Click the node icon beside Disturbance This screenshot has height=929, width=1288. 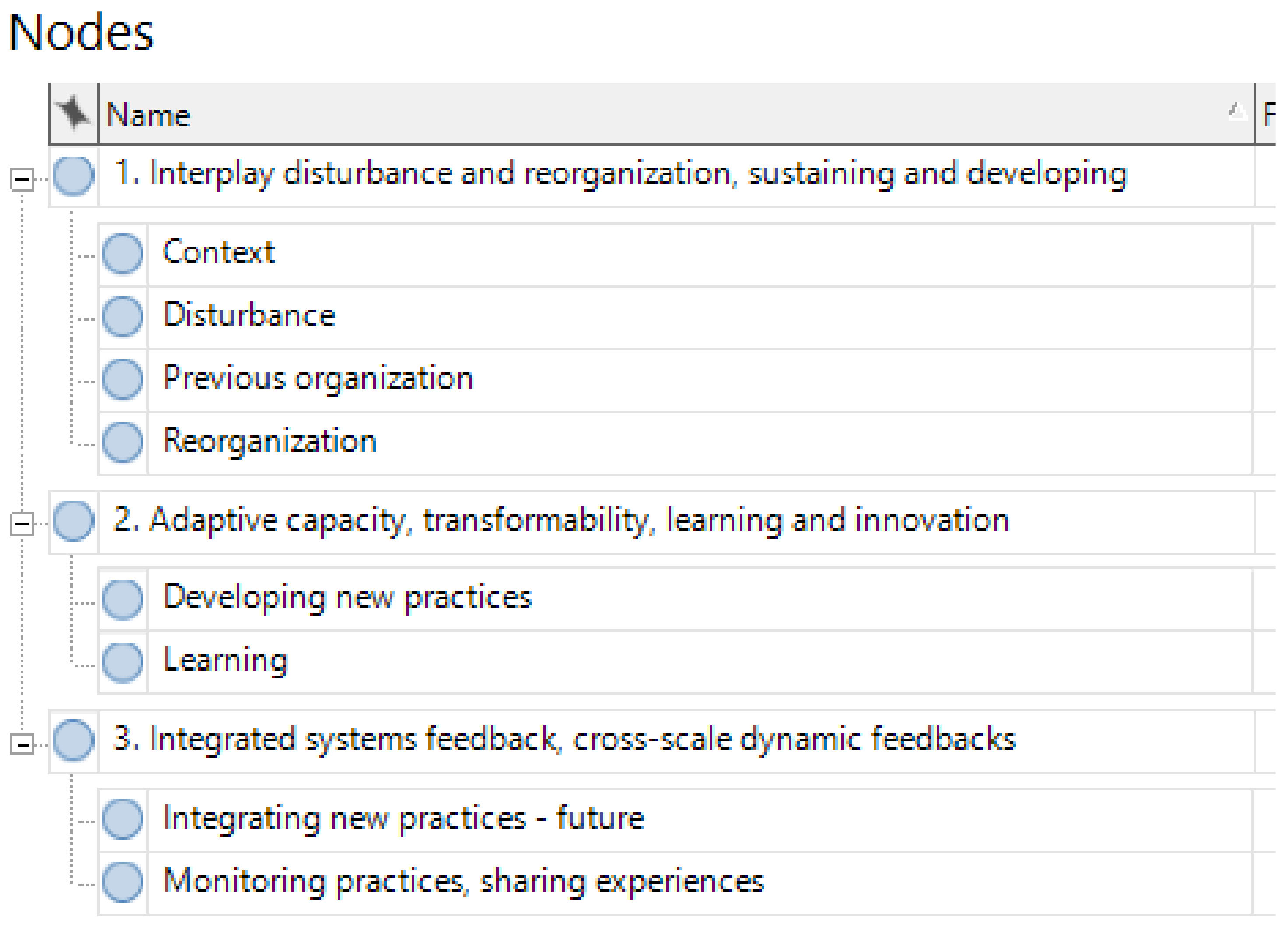(123, 318)
